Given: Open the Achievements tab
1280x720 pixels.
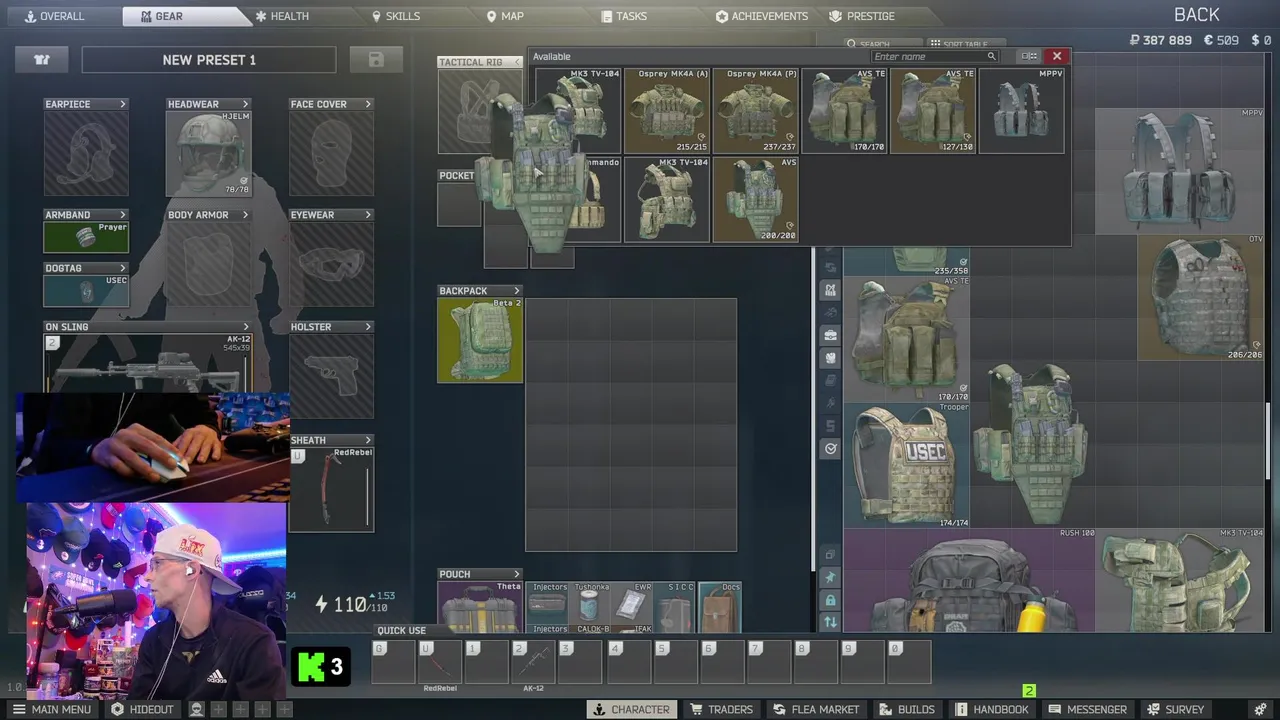Looking at the screenshot, I should click(762, 16).
